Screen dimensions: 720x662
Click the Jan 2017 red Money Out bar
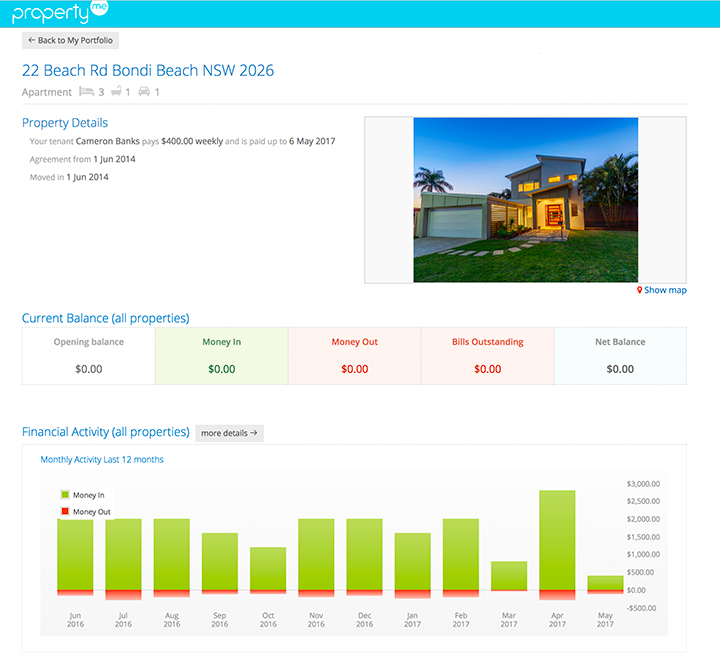coord(413,594)
